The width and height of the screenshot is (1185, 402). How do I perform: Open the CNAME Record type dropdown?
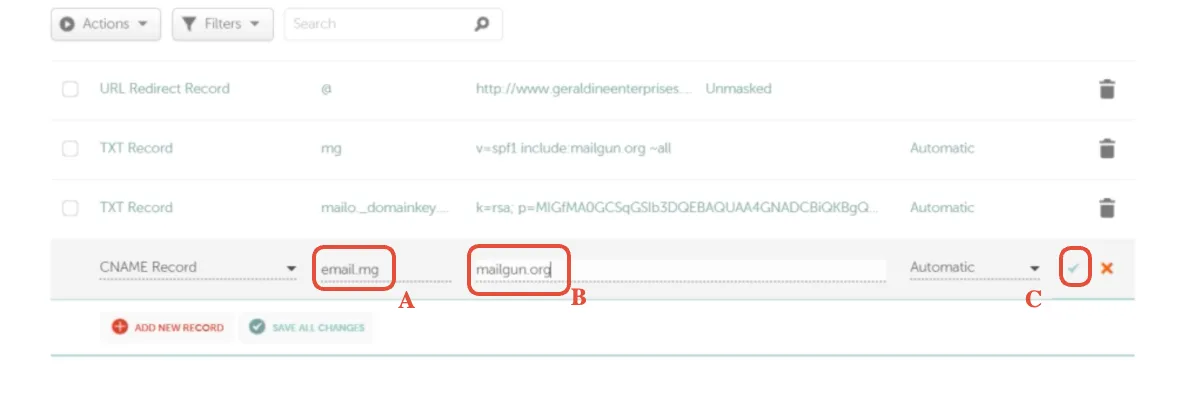point(198,267)
